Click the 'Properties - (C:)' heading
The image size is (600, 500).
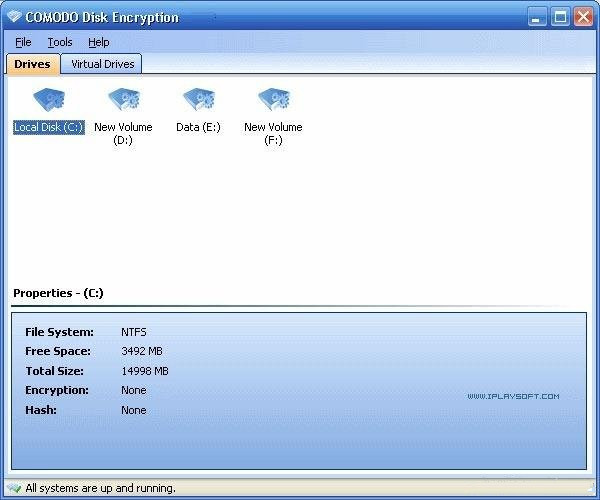click(x=58, y=293)
